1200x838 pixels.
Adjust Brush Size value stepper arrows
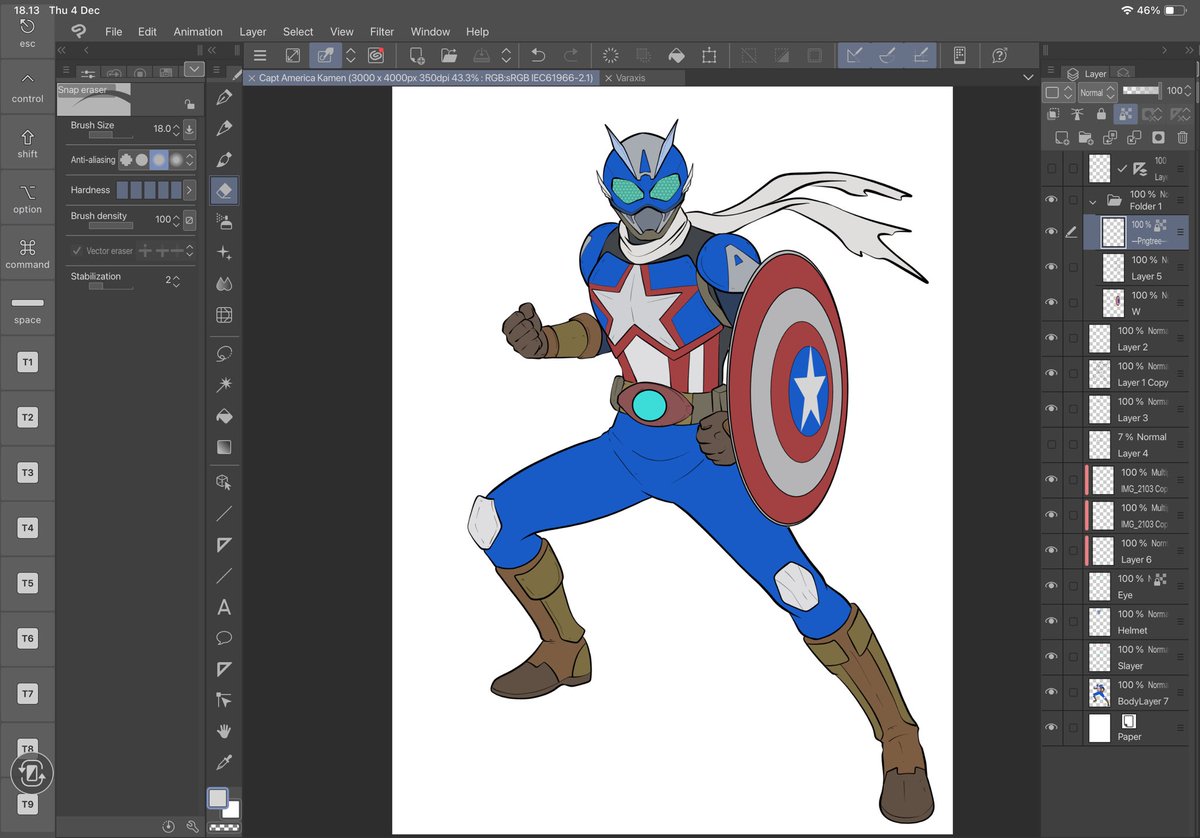pyautogui.click(x=177, y=129)
